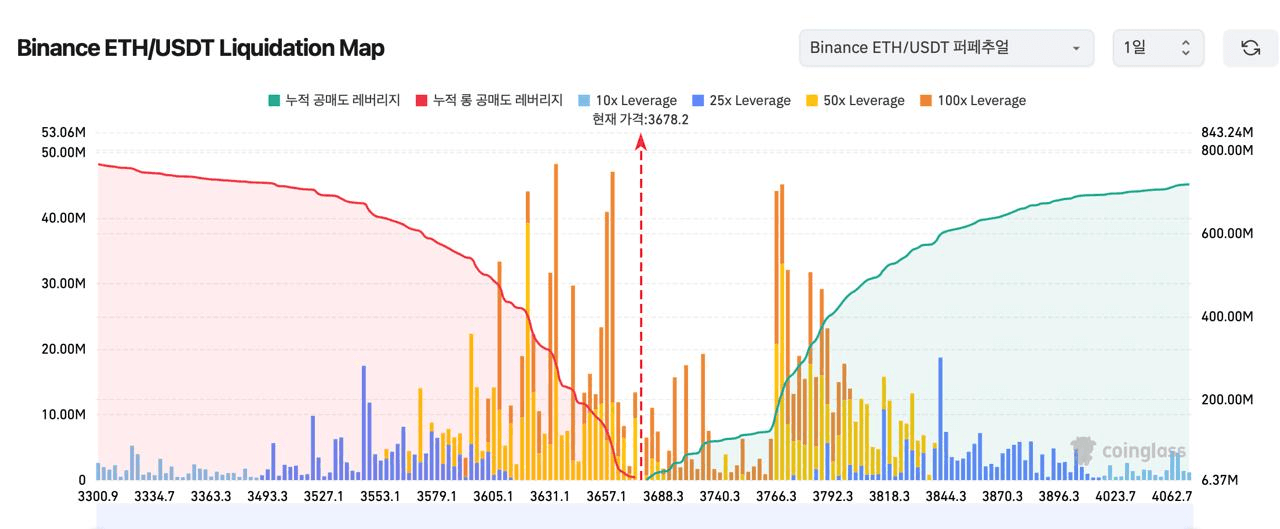The height and width of the screenshot is (529, 1280).
Task: Click the zoom range slider below the chart
Action: [644, 516]
